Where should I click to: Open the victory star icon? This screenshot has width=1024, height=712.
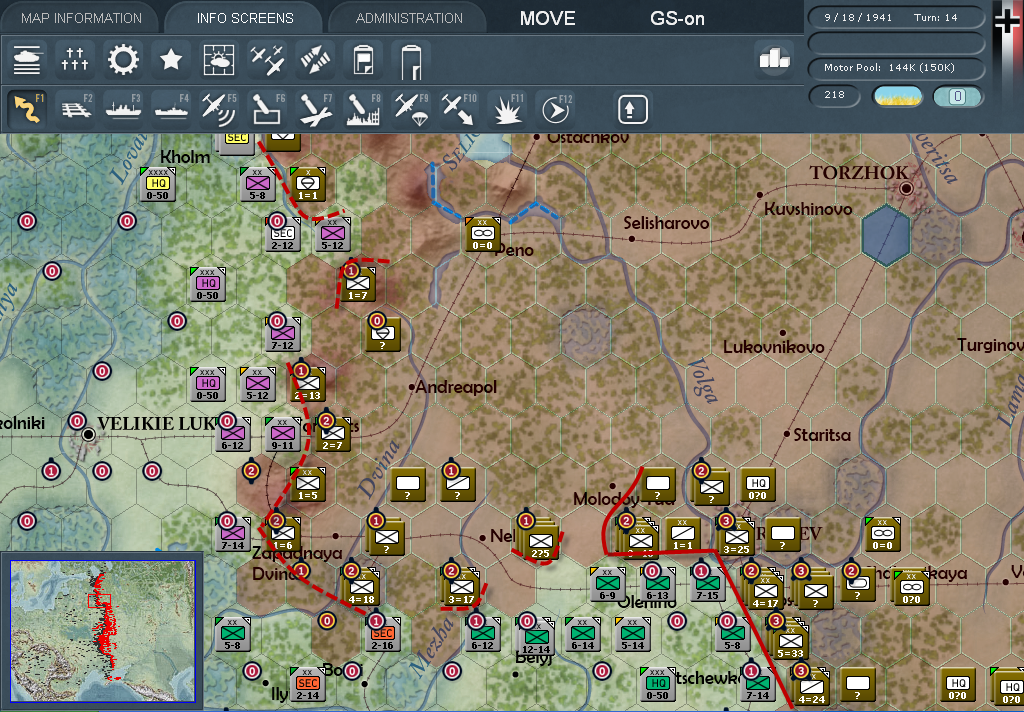(171, 60)
